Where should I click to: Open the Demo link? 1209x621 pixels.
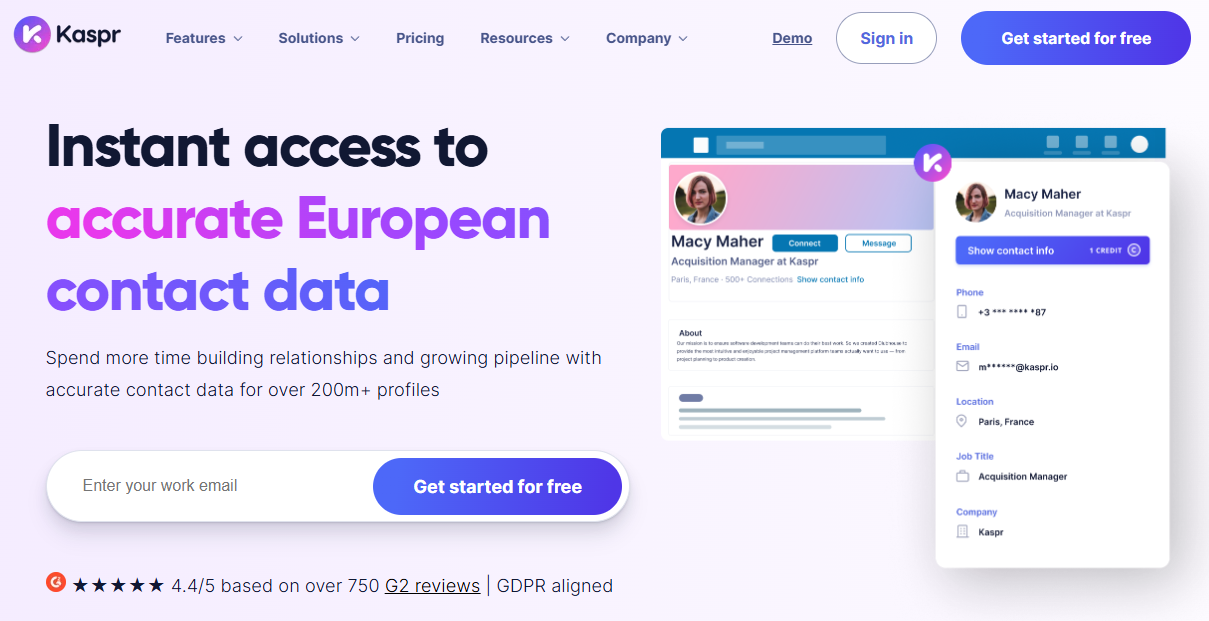792,38
